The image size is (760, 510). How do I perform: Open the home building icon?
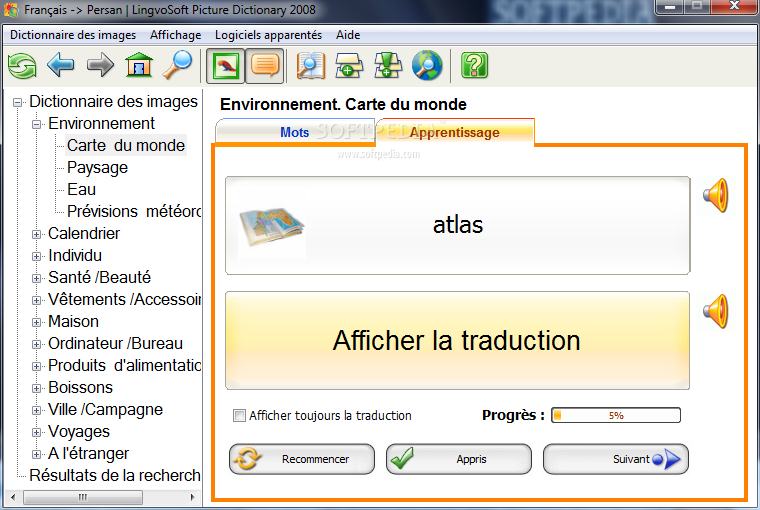pyautogui.click(x=139, y=65)
